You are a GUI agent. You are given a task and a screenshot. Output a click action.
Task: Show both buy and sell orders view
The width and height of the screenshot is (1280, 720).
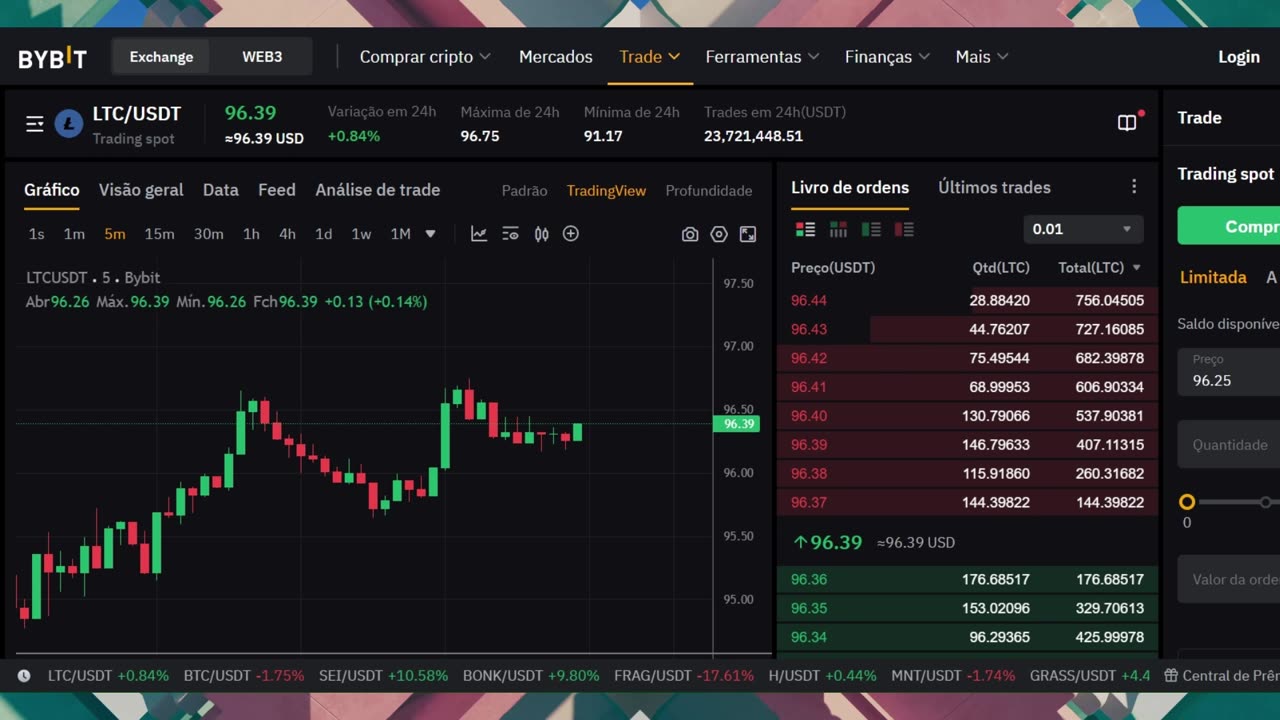click(x=805, y=229)
